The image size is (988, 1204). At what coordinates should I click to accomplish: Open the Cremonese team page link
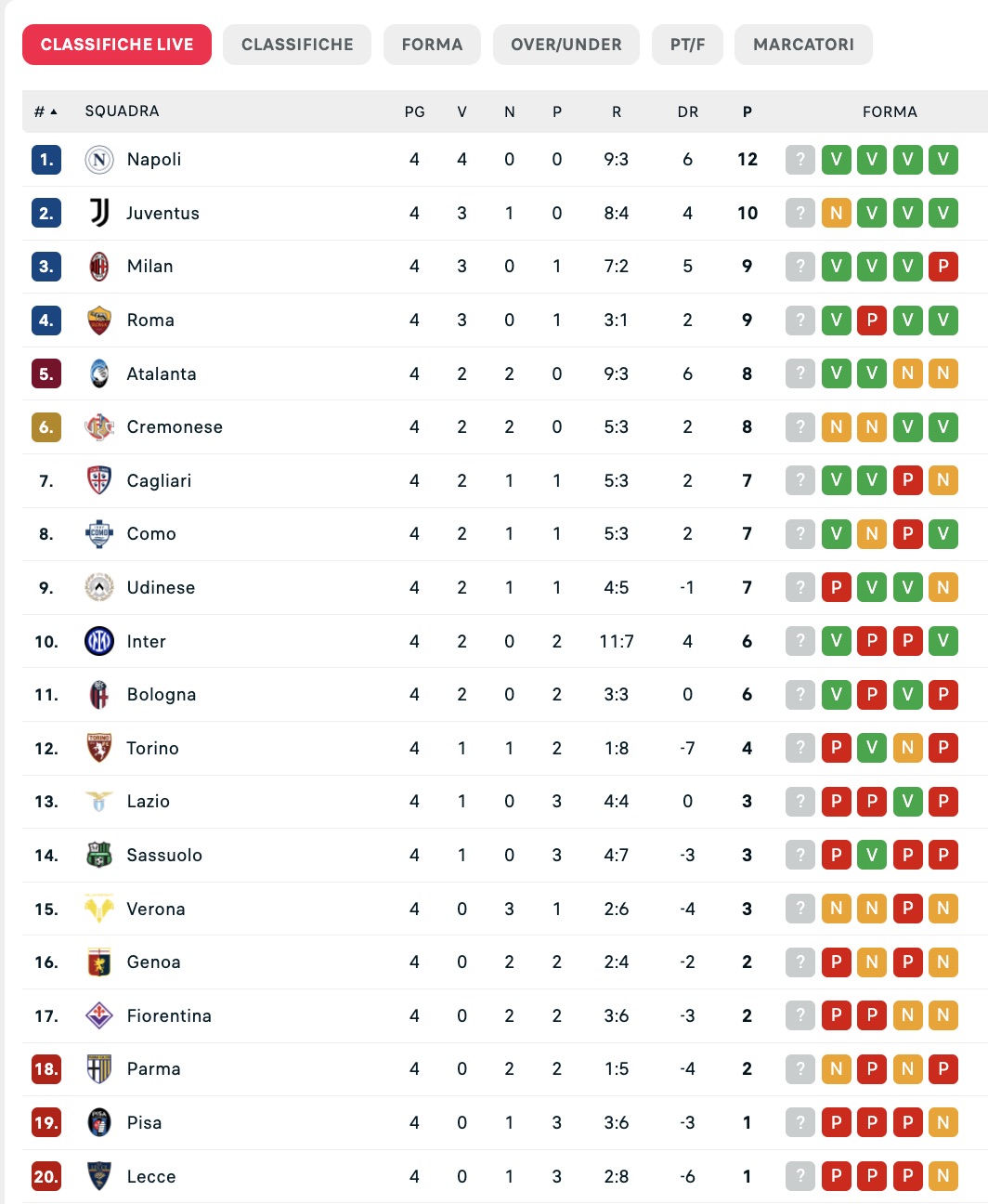click(x=175, y=427)
